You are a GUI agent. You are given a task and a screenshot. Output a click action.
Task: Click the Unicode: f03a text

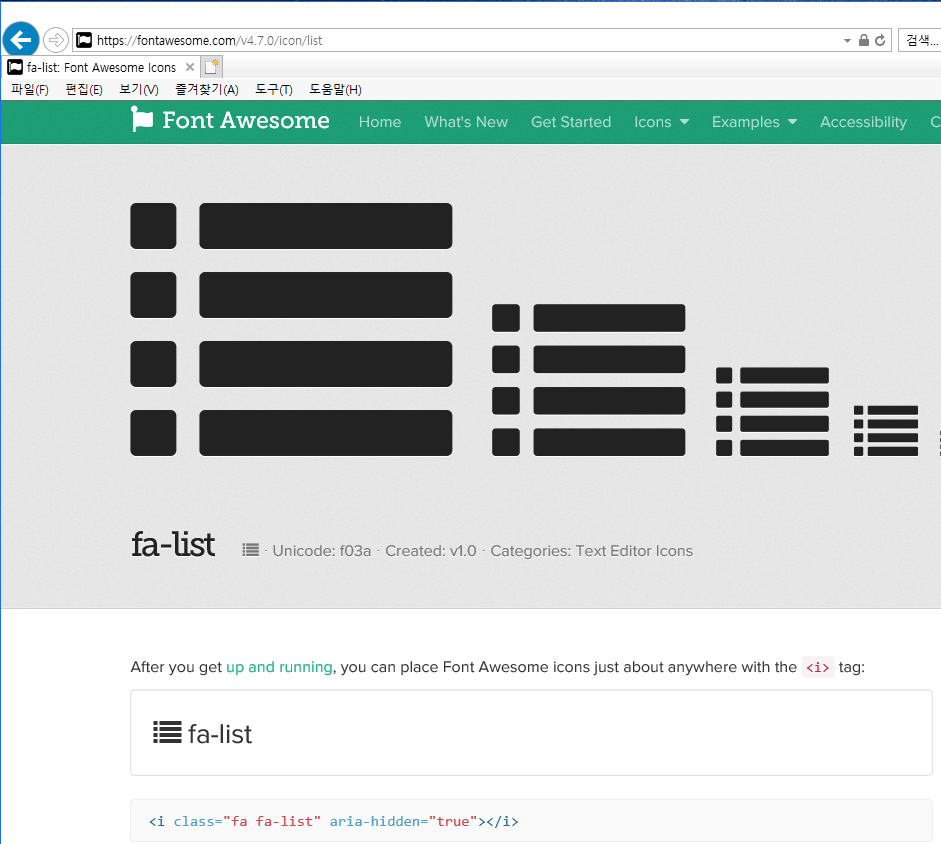[322, 551]
